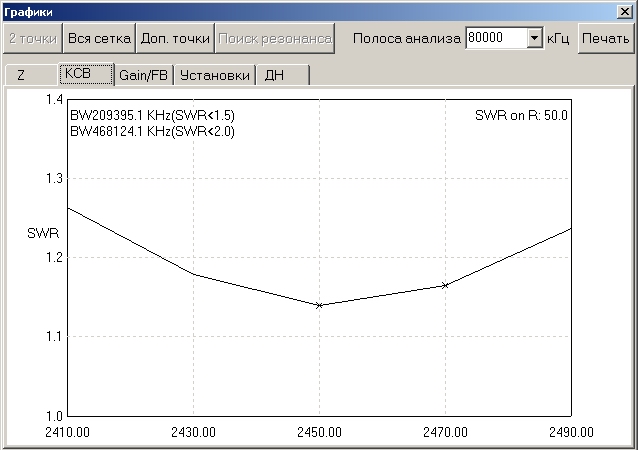The height and width of the screenshot is (450, 638).
Task: Click the curve marker at 2450 MHz
Action: 319,305
